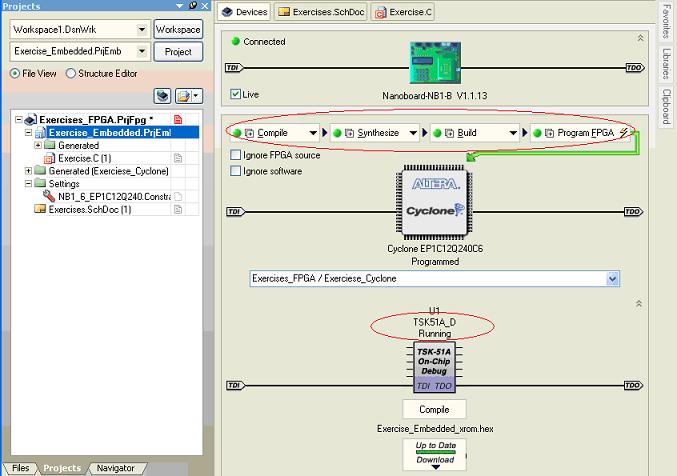Collapse the Settings folder node
The width and height of the screenshot is (677, 476).
(x=28, y=184)
